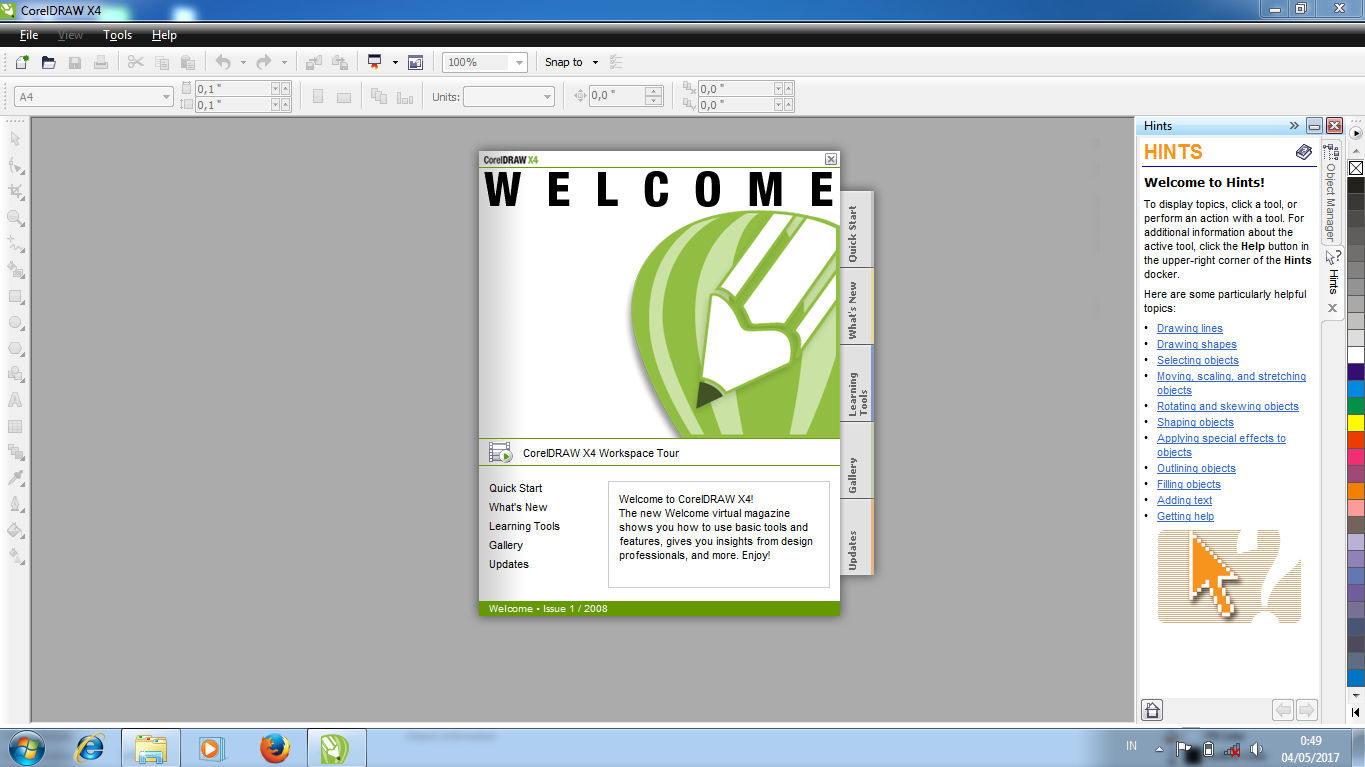Viewport: 1365px width, 767px height.
Task: Open the color palette flyout arrow at top
Action: (x=1356, y=132)
